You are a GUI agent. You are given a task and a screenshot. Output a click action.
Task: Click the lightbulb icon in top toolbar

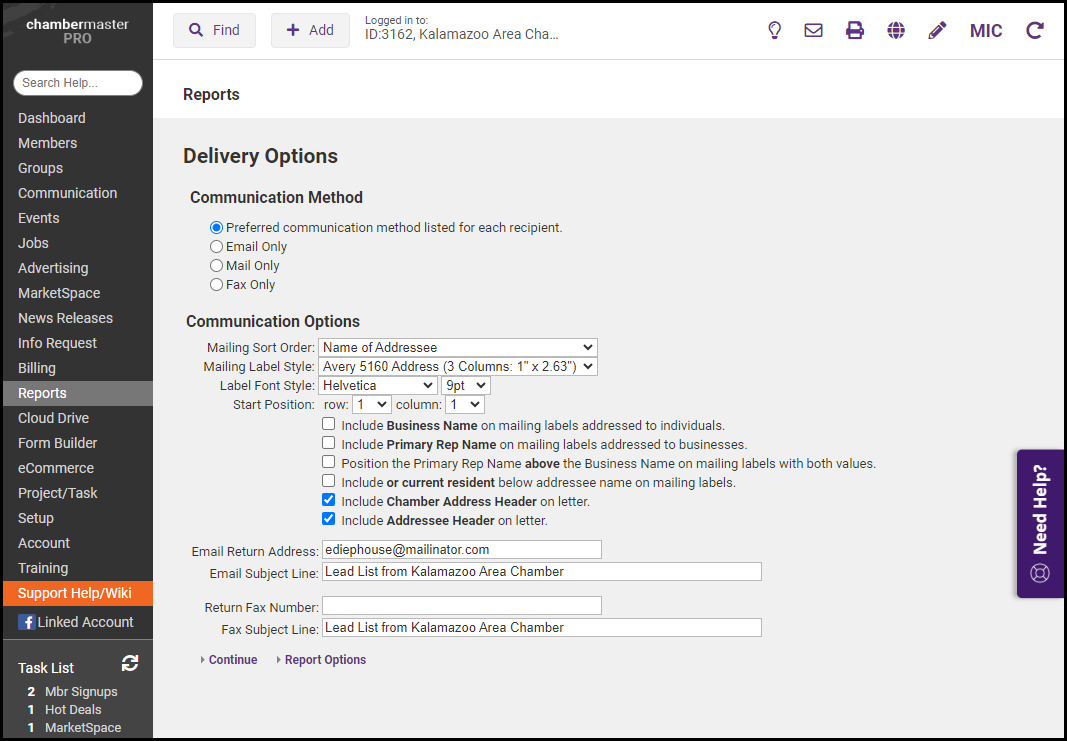(x=774, y=30)
